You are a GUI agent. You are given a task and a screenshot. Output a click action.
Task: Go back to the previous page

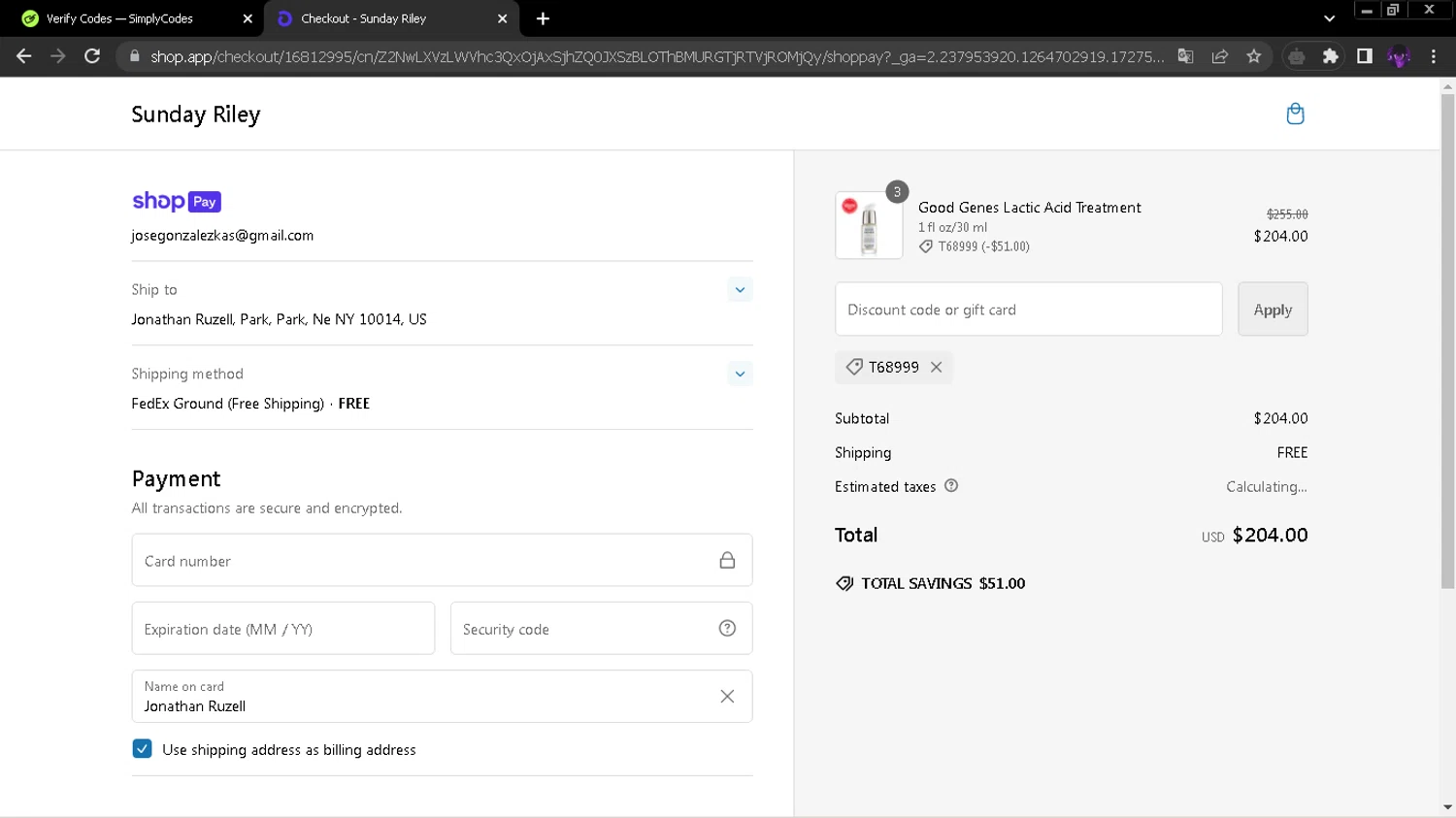(x=24, y=56)
